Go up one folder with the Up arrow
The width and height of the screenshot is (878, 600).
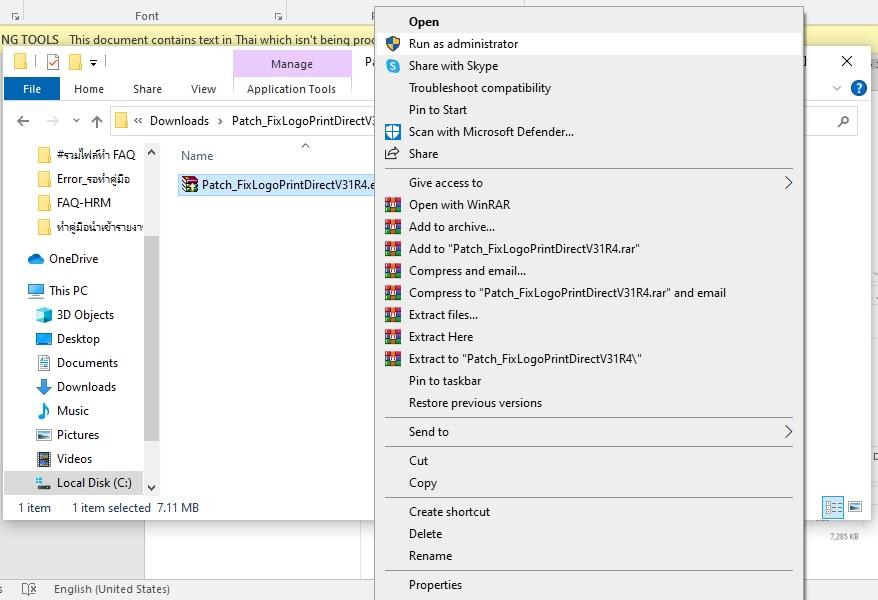(97, 121)
